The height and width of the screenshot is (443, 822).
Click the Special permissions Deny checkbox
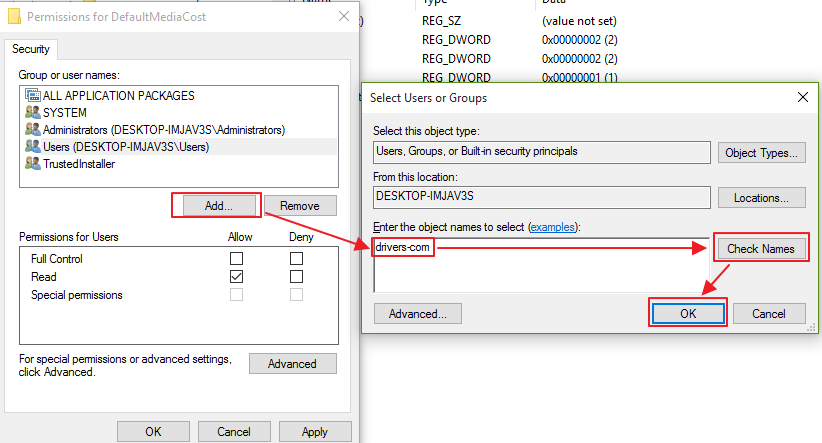296,295
